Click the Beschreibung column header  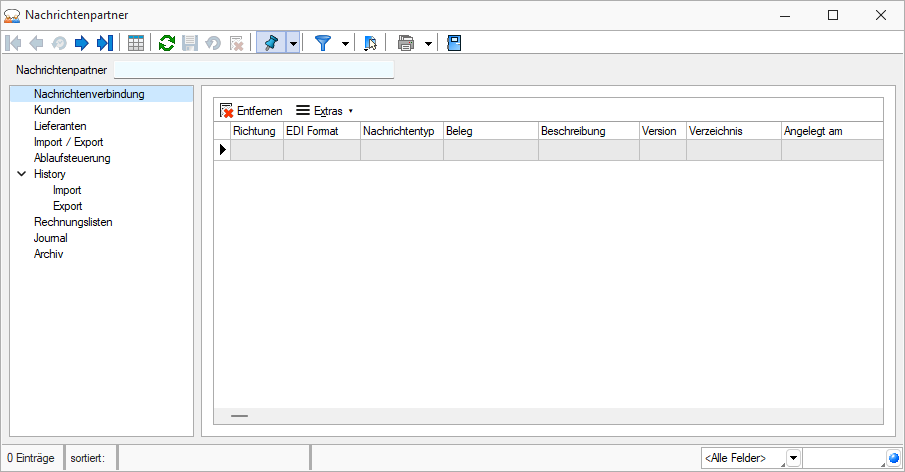tap(589, 131)
